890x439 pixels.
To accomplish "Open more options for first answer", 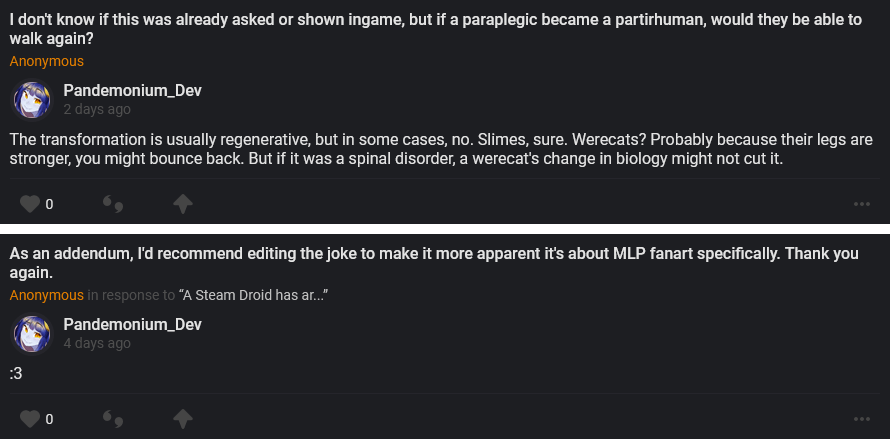I will click(862, 204).
